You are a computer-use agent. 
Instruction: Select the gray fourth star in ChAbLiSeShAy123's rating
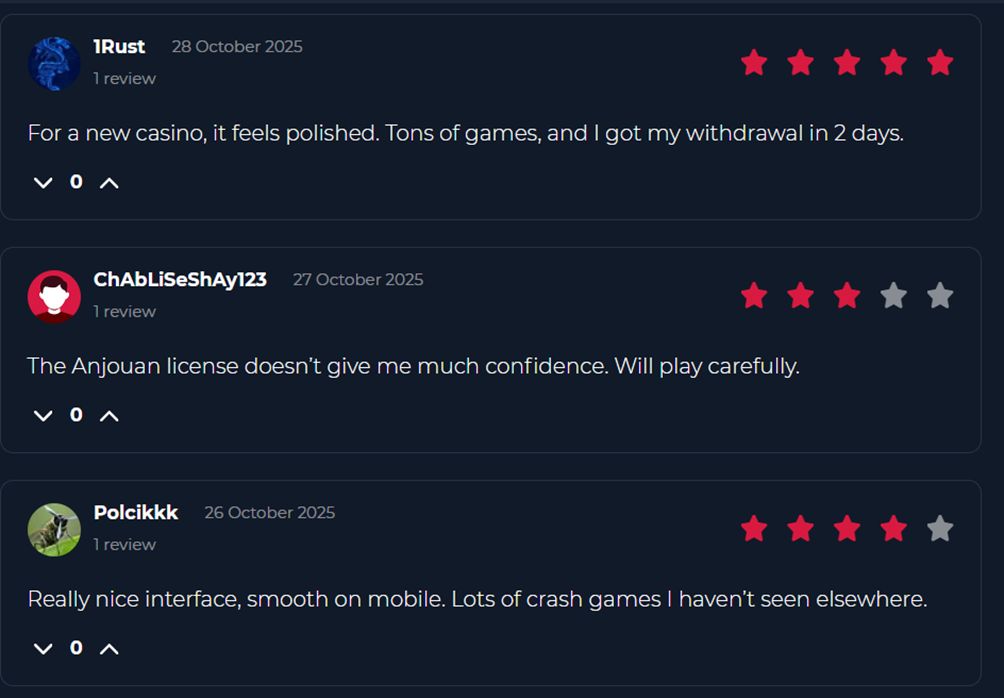pos(894,295)
